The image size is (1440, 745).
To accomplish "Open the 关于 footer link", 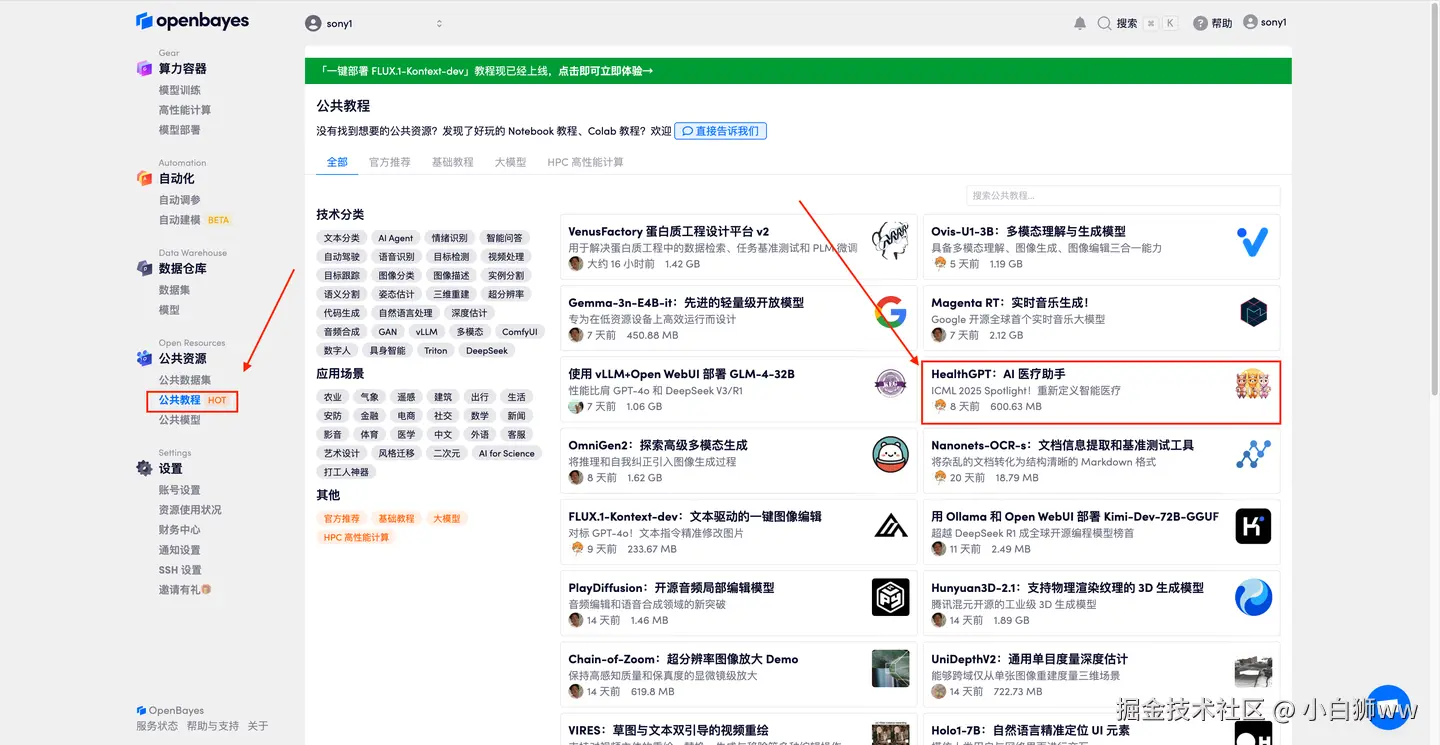I will (258, 726).
